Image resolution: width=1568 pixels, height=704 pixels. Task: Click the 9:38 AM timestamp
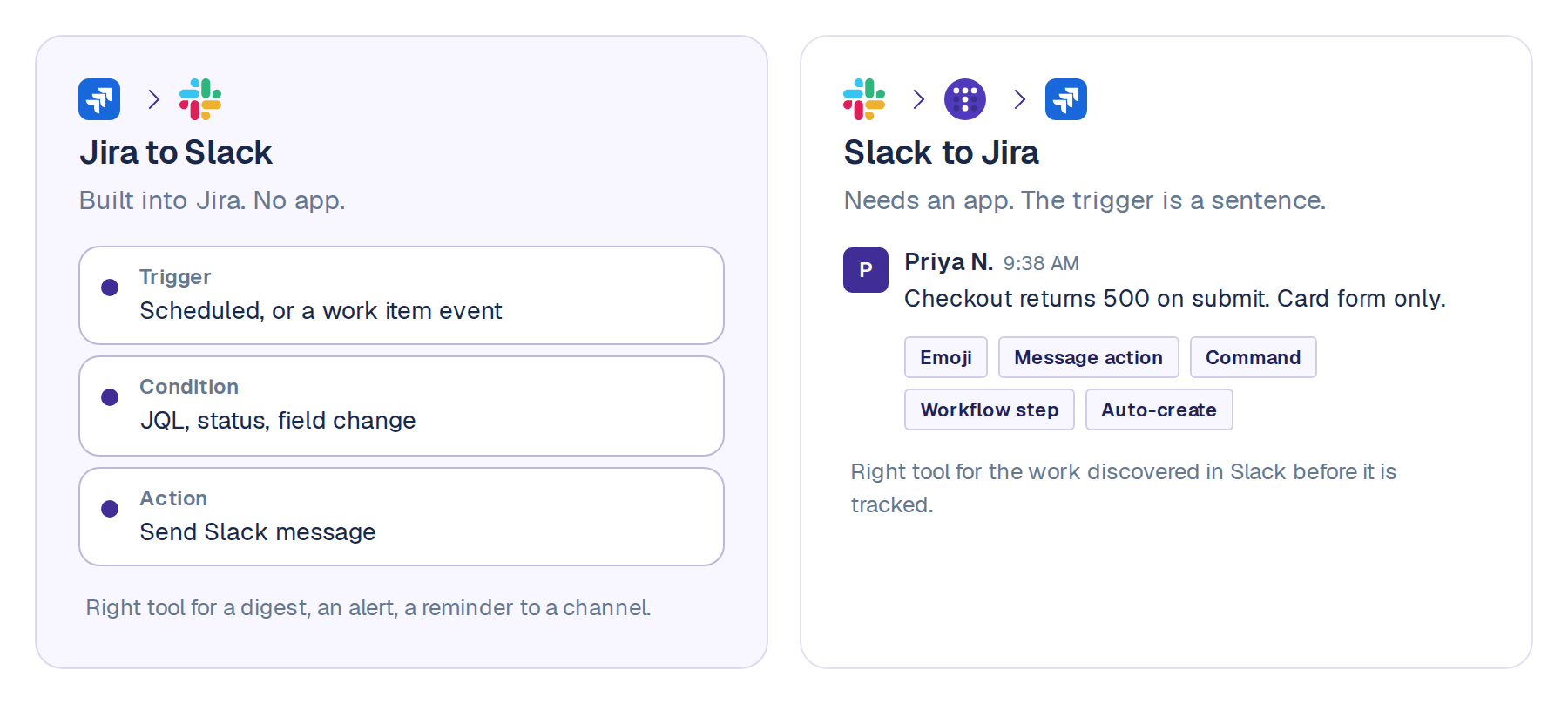click(1041, 263)
